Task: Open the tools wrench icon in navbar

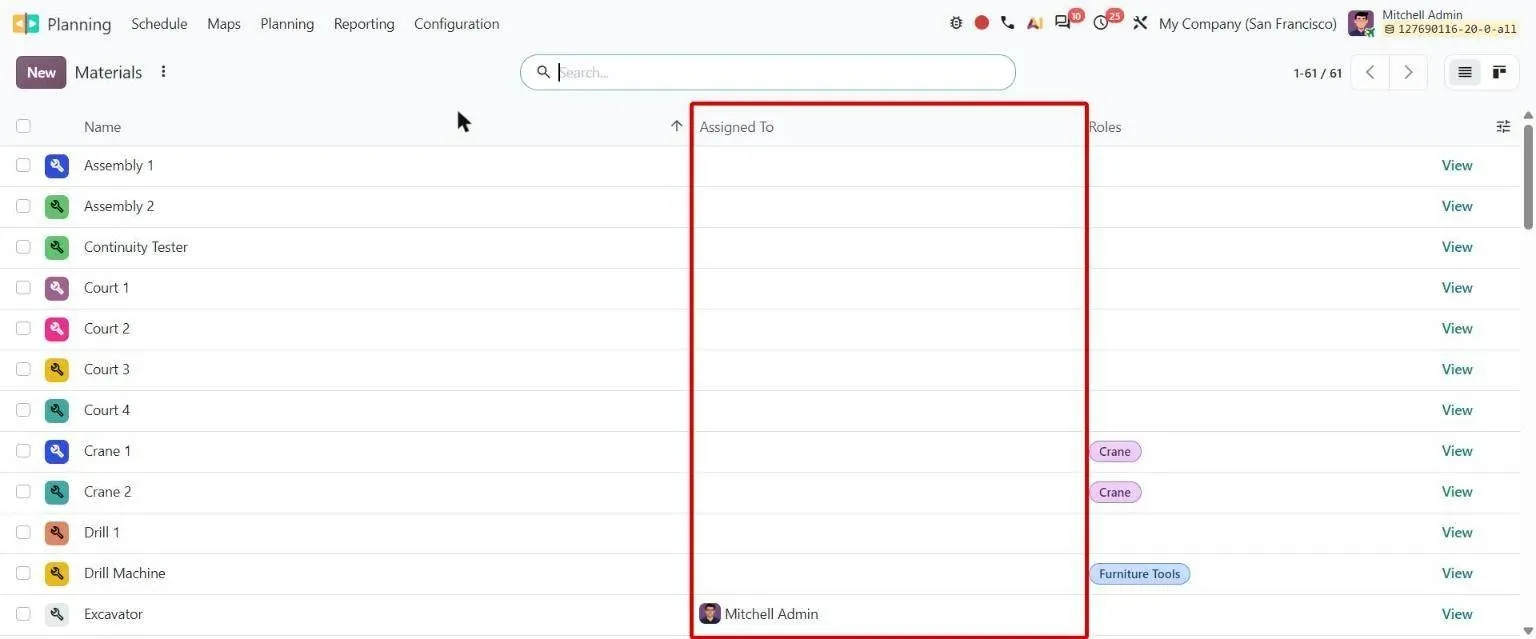Action: [x=1140, y=23]
